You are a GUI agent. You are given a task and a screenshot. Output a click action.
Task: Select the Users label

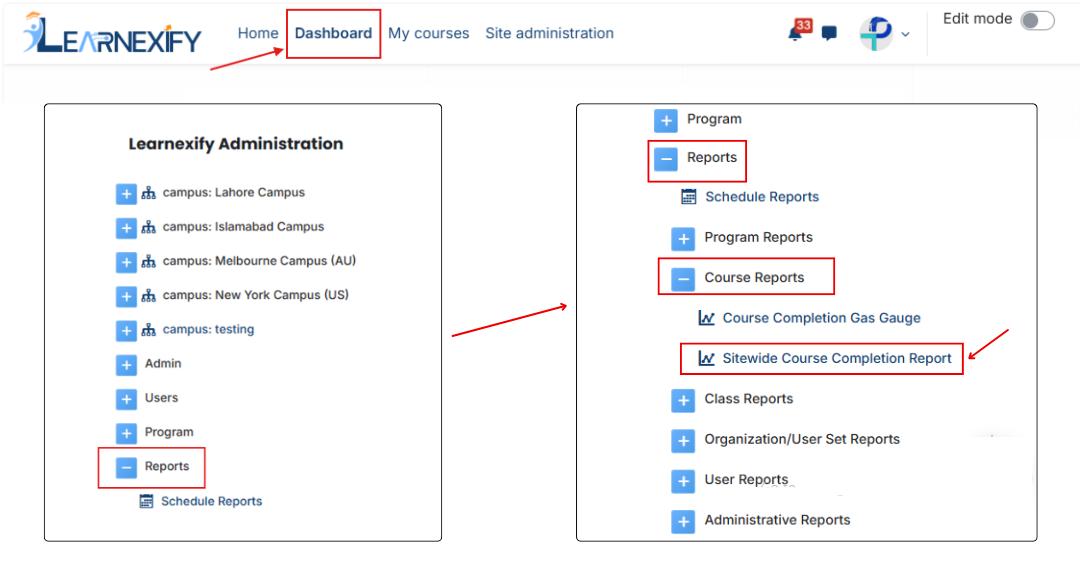tap(161, 398)
